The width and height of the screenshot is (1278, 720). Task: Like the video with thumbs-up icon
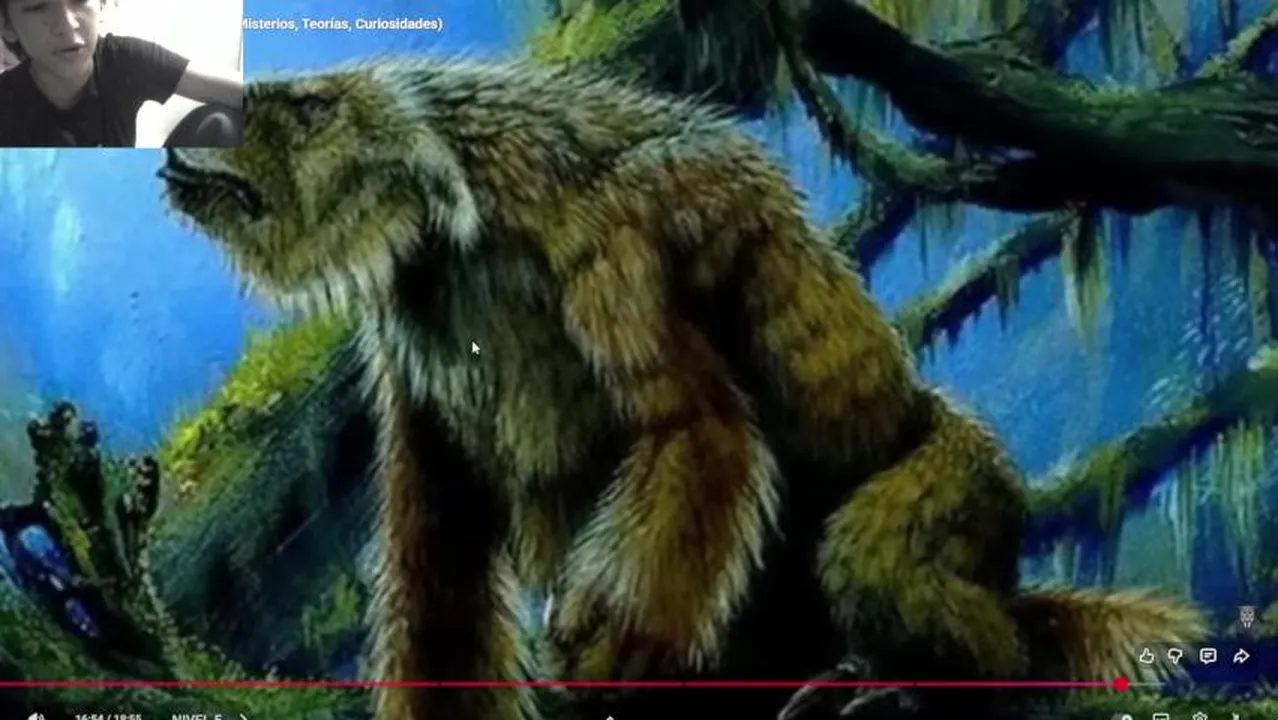tap(1146, 656)
